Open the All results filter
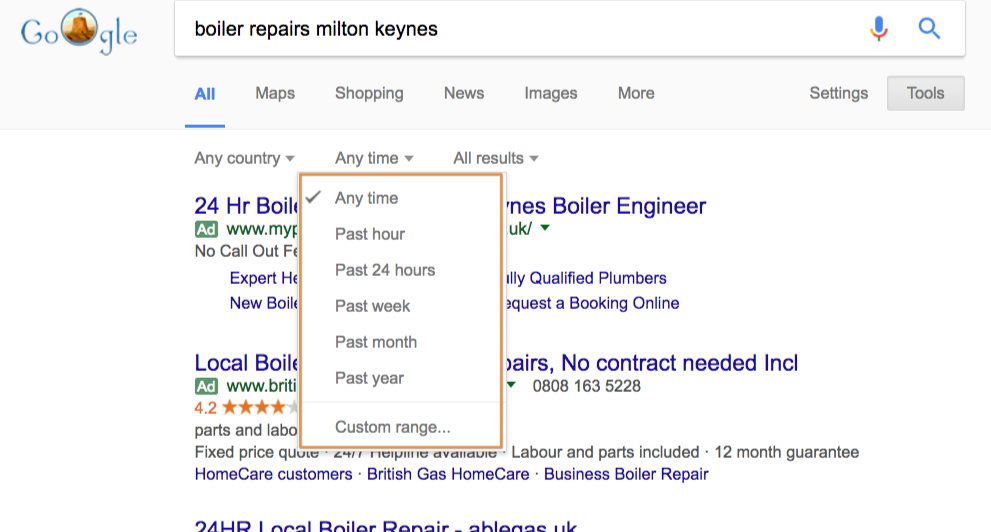 tap(495, 158)
